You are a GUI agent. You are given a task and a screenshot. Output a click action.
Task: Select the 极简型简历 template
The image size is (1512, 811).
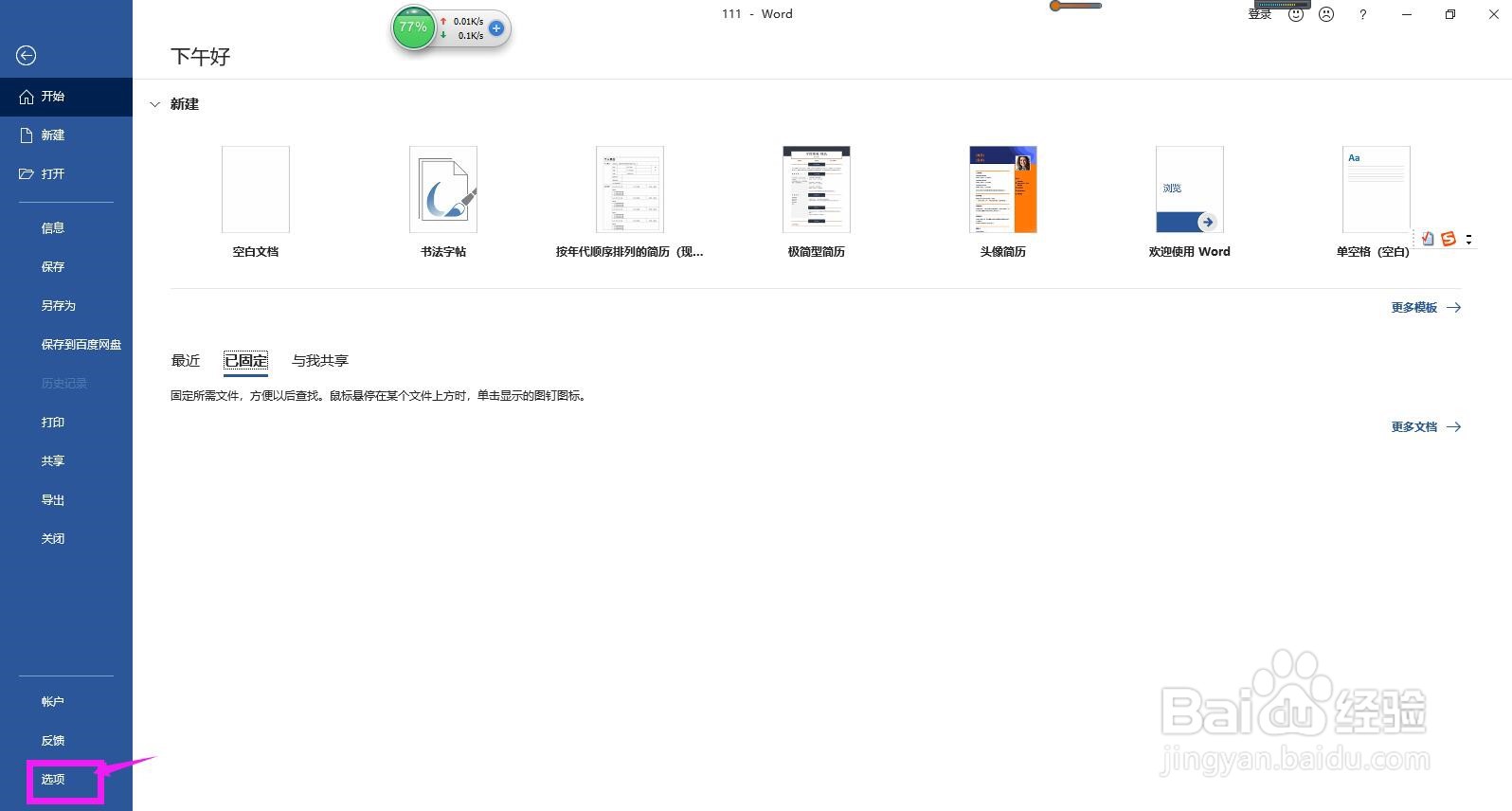pyautogui.click(x=817, y=202)
